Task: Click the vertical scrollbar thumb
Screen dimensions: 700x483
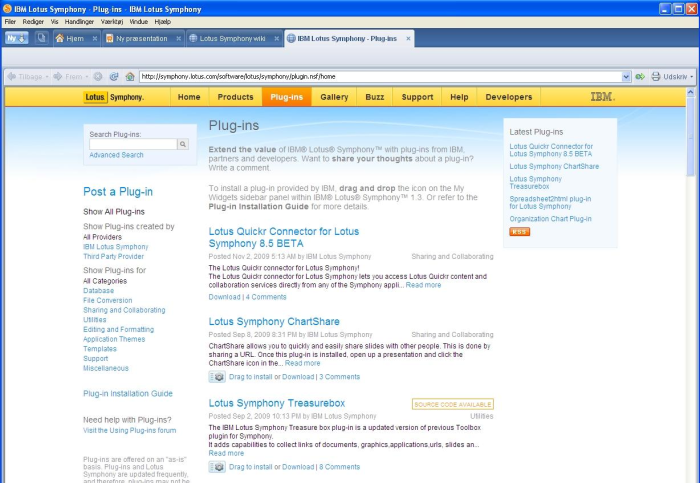Action: click(x=690, y=137)
